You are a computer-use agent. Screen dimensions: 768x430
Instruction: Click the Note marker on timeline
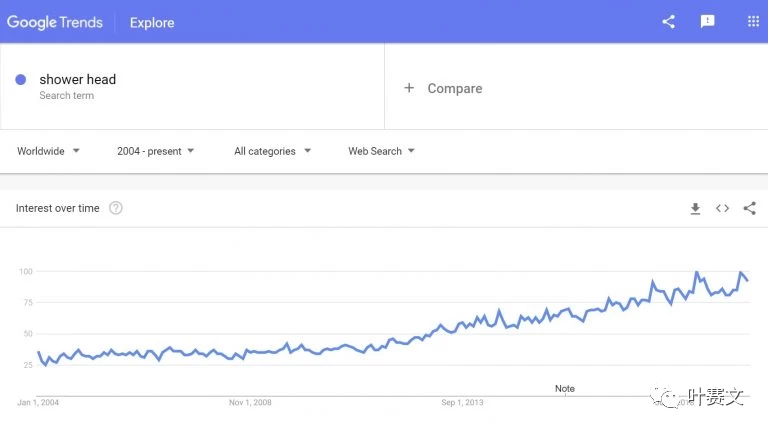565,389
